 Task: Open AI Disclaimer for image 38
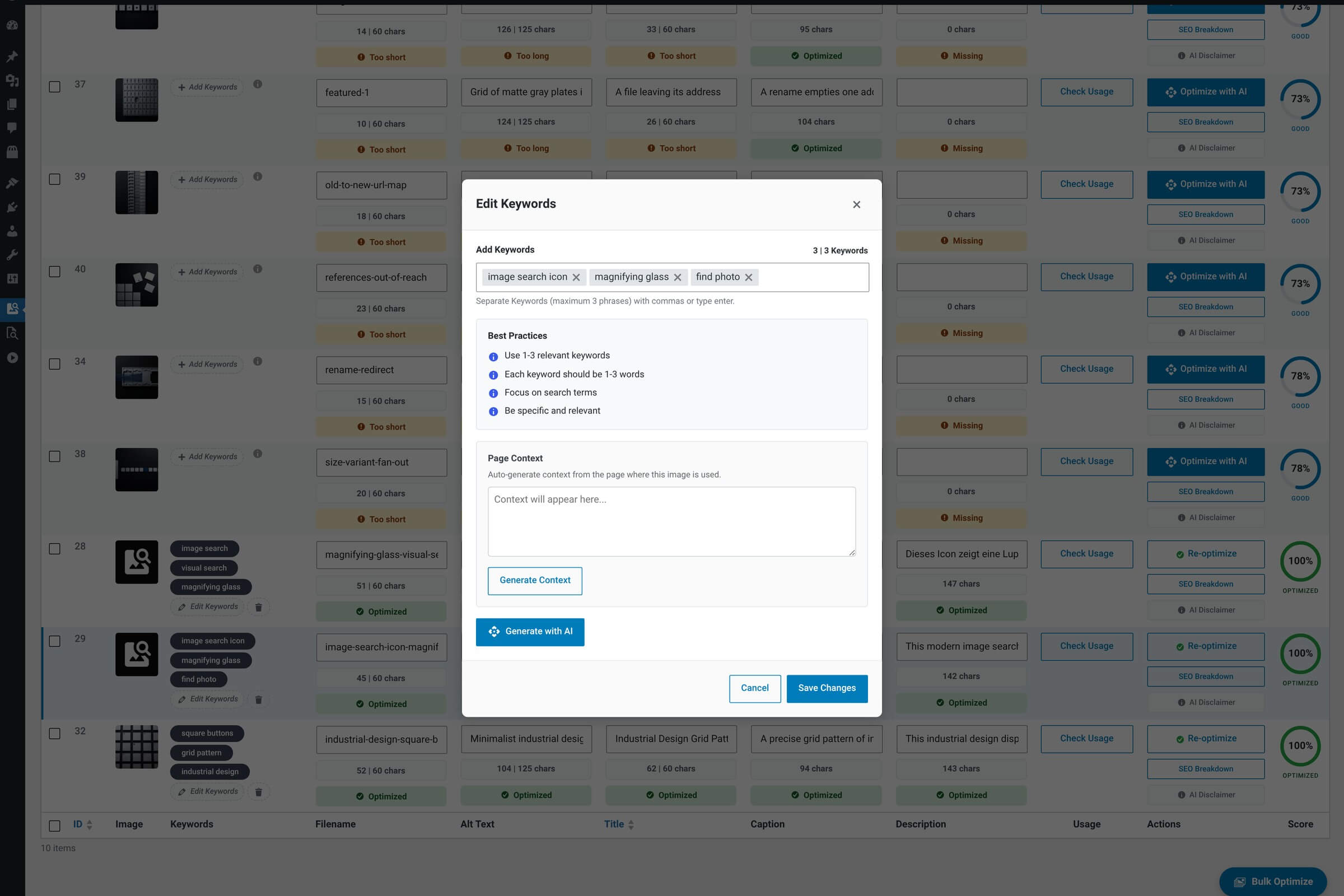click(1206, 517)
